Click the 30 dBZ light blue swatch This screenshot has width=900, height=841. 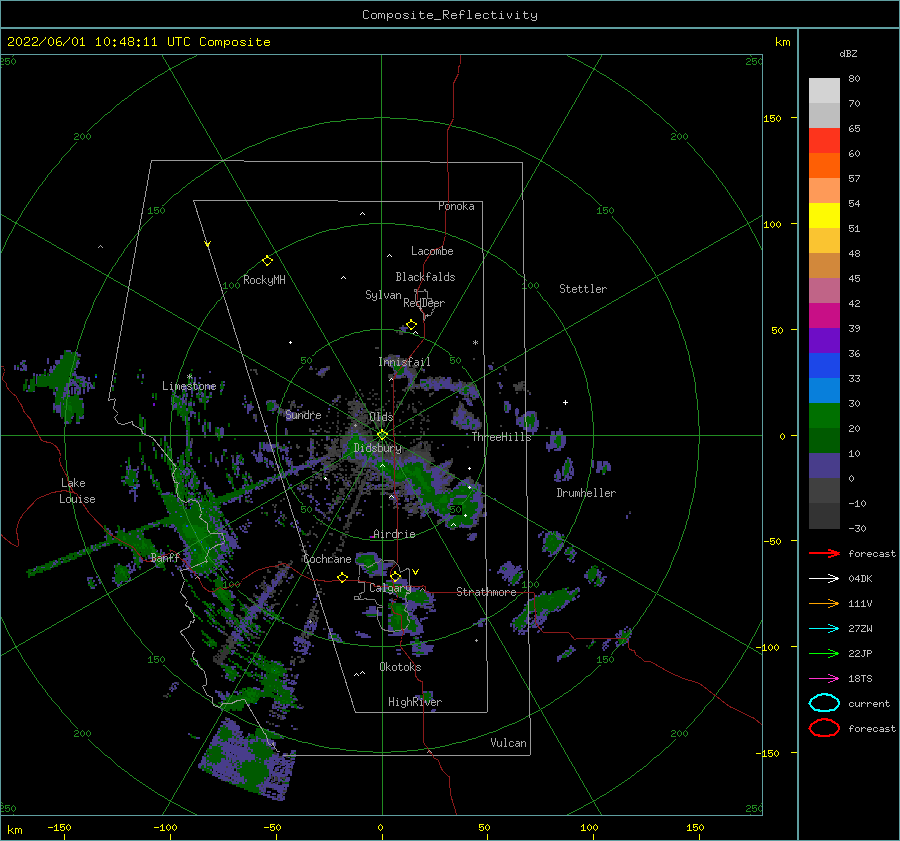tap(824, 390)
